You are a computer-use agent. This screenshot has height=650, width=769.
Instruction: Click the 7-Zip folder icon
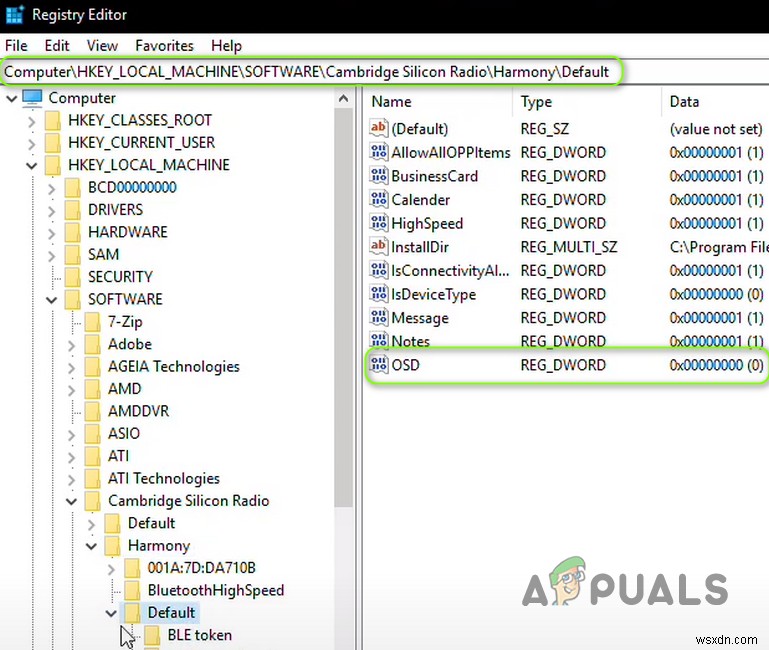(x=93, y=322)
